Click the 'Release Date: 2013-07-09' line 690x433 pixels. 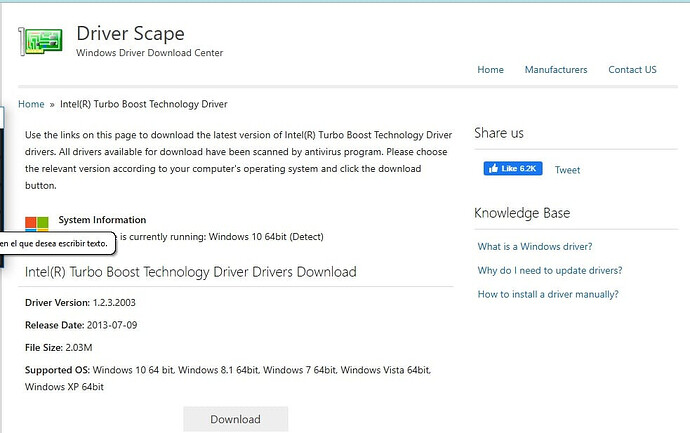pyautogui.click(x=81, y=325)
